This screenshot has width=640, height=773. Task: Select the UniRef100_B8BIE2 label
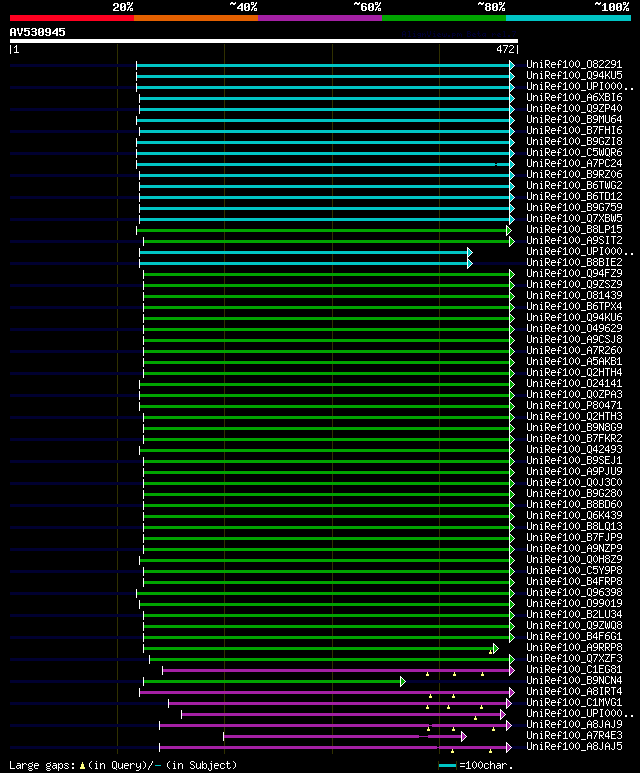[574, 262]
